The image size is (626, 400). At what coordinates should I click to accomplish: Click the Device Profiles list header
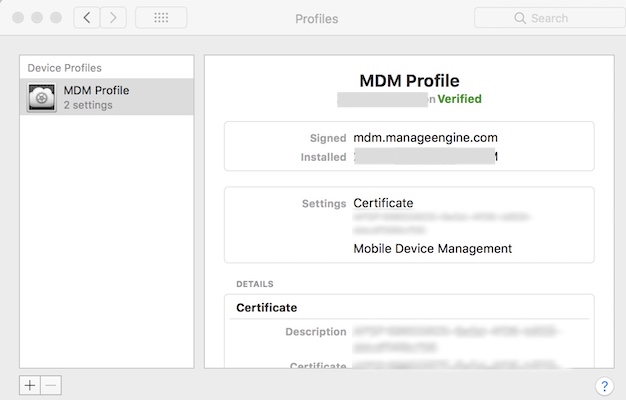pos(65,68)
